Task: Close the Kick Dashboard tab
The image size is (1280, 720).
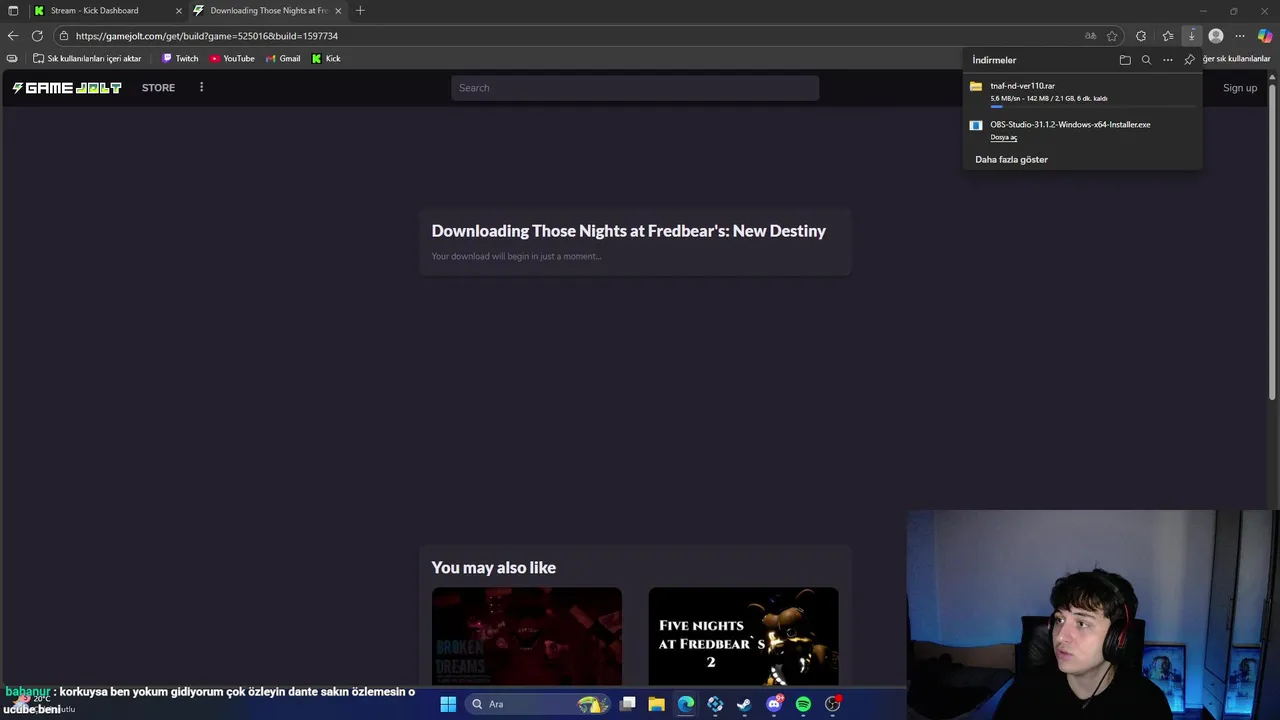Action: 179,10
